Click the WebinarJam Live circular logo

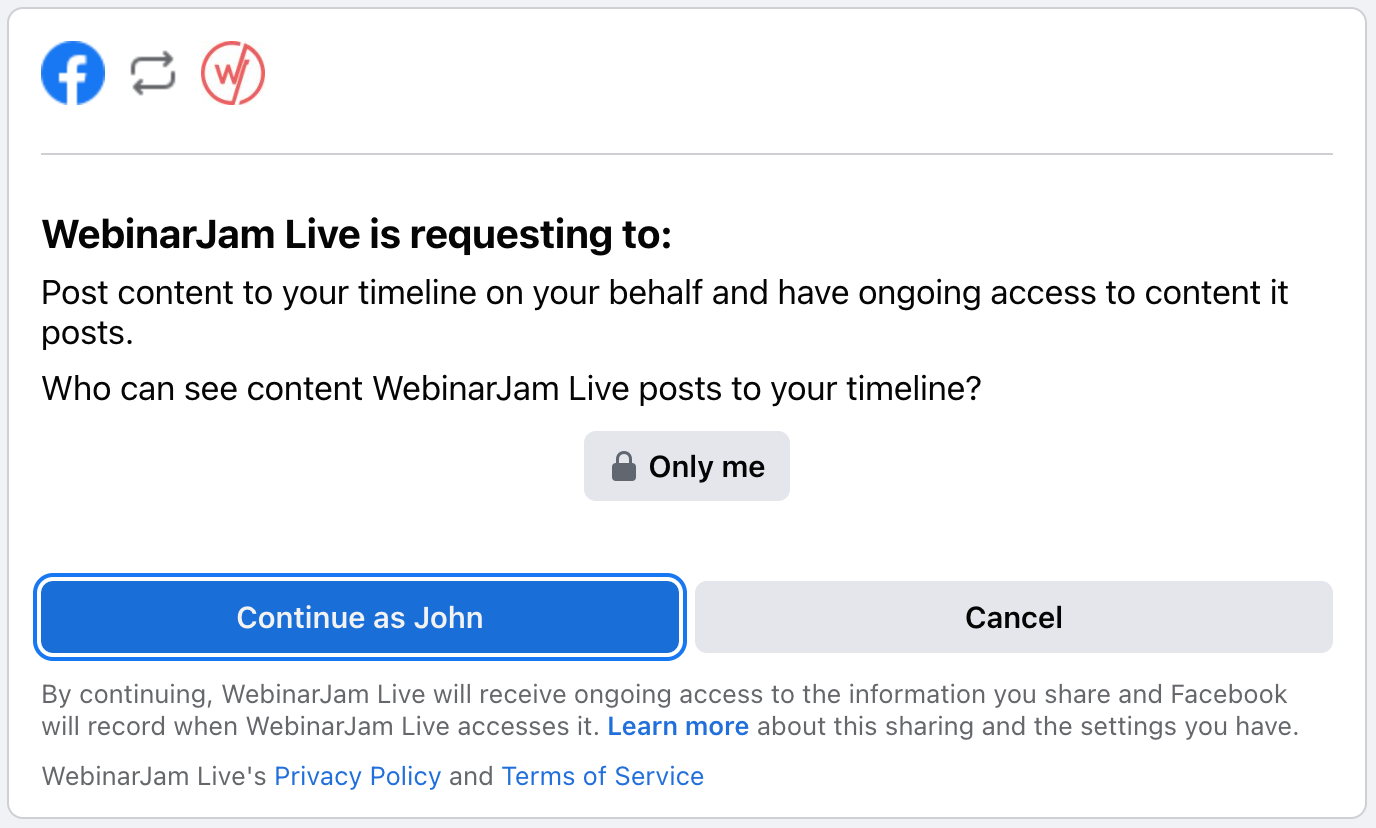[x=233, y=72]
